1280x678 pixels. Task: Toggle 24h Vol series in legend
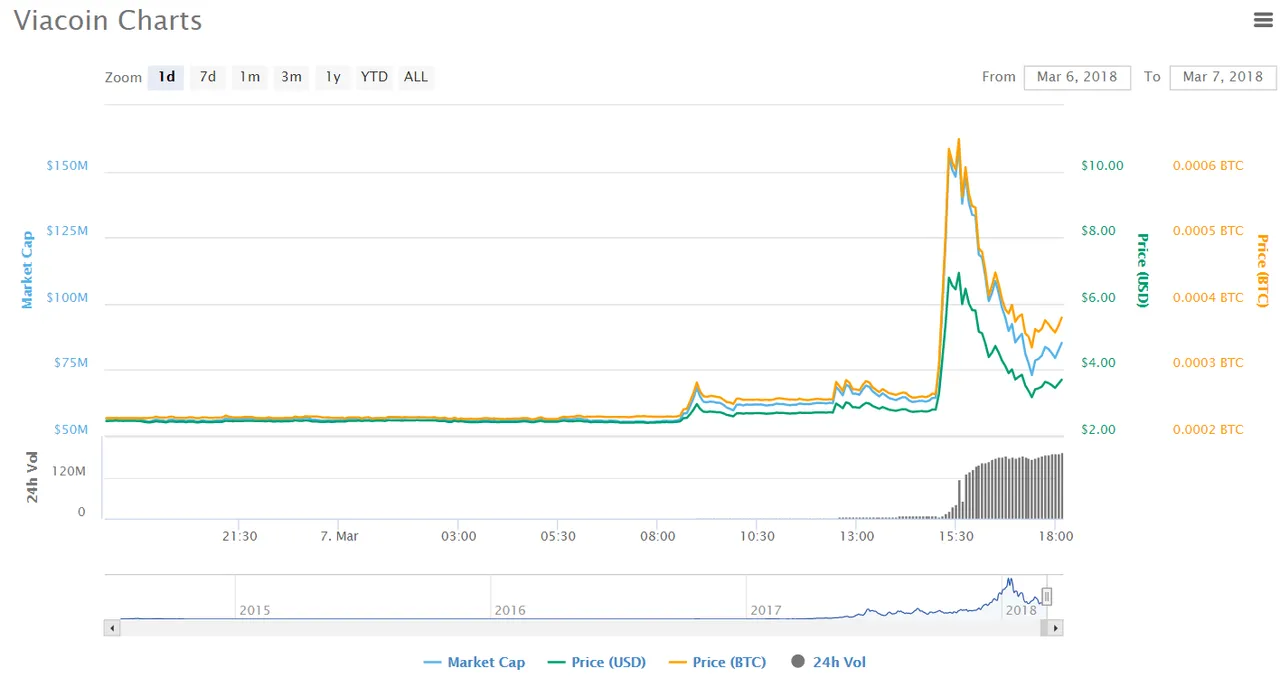[829, 662]
